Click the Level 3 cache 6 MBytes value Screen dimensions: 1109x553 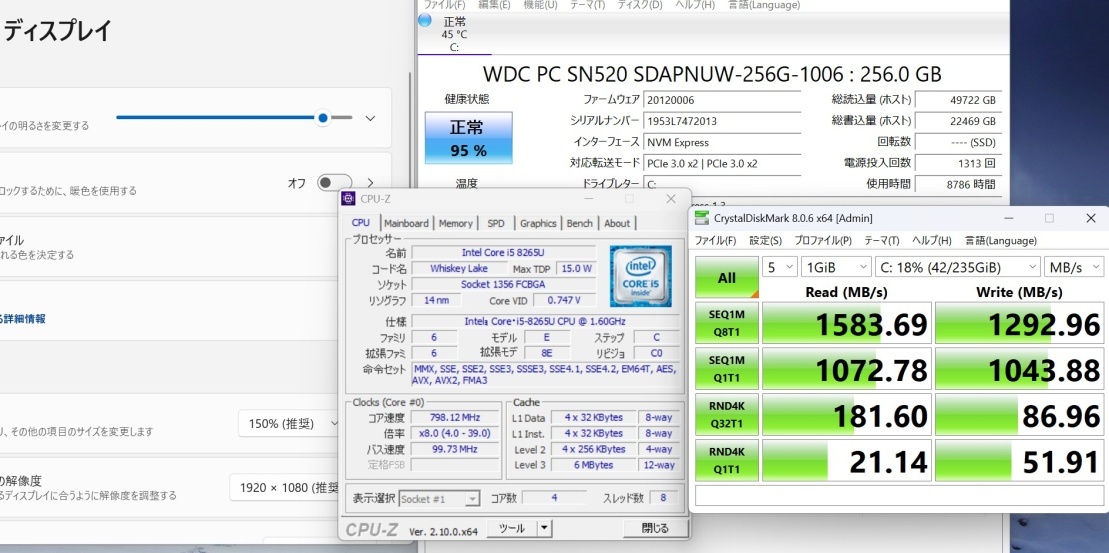point(593,465)
